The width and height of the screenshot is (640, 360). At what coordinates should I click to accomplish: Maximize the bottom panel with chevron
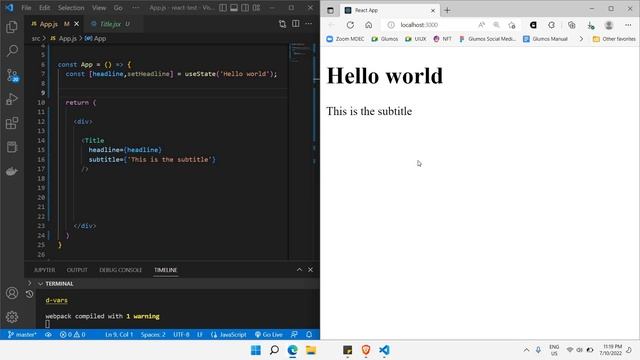pyautogui.click(x=299, y=269)
